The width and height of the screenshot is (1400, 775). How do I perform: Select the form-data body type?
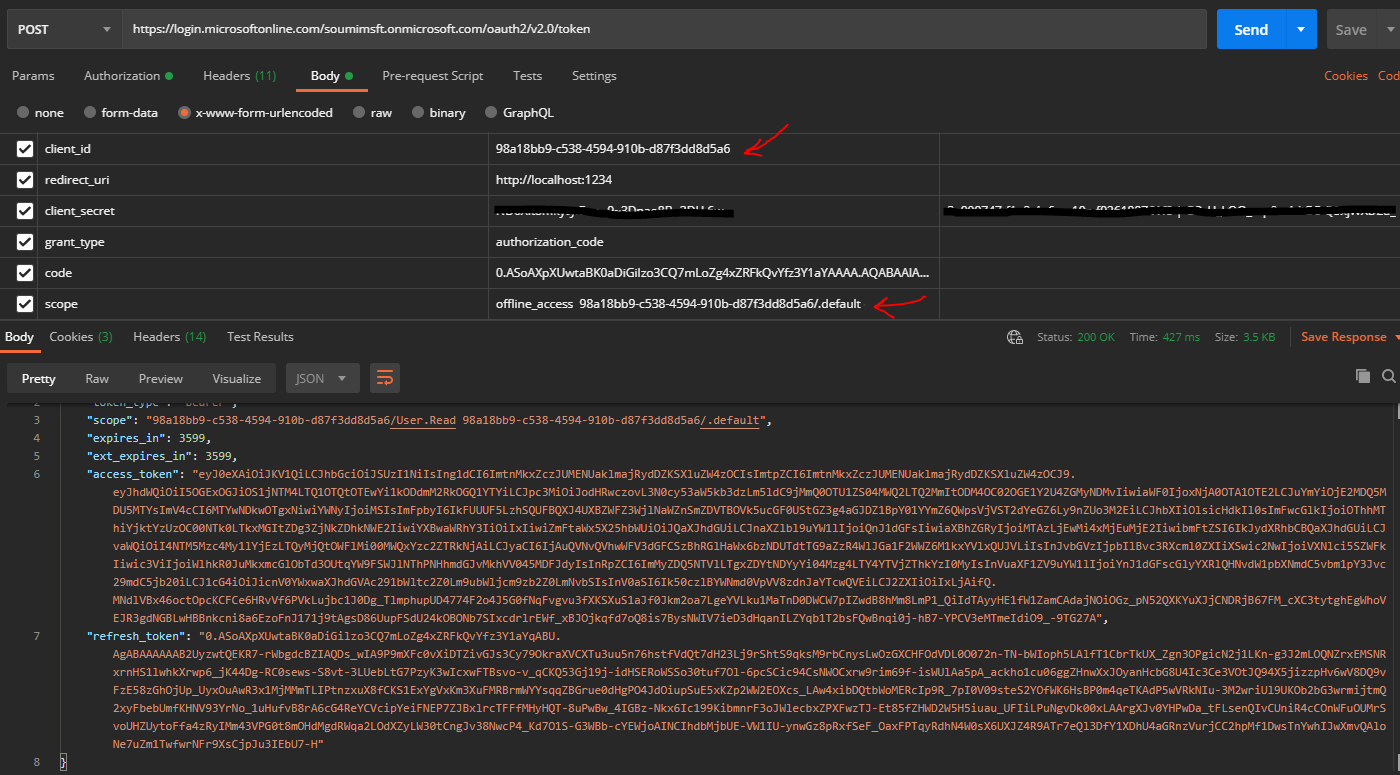120,113
